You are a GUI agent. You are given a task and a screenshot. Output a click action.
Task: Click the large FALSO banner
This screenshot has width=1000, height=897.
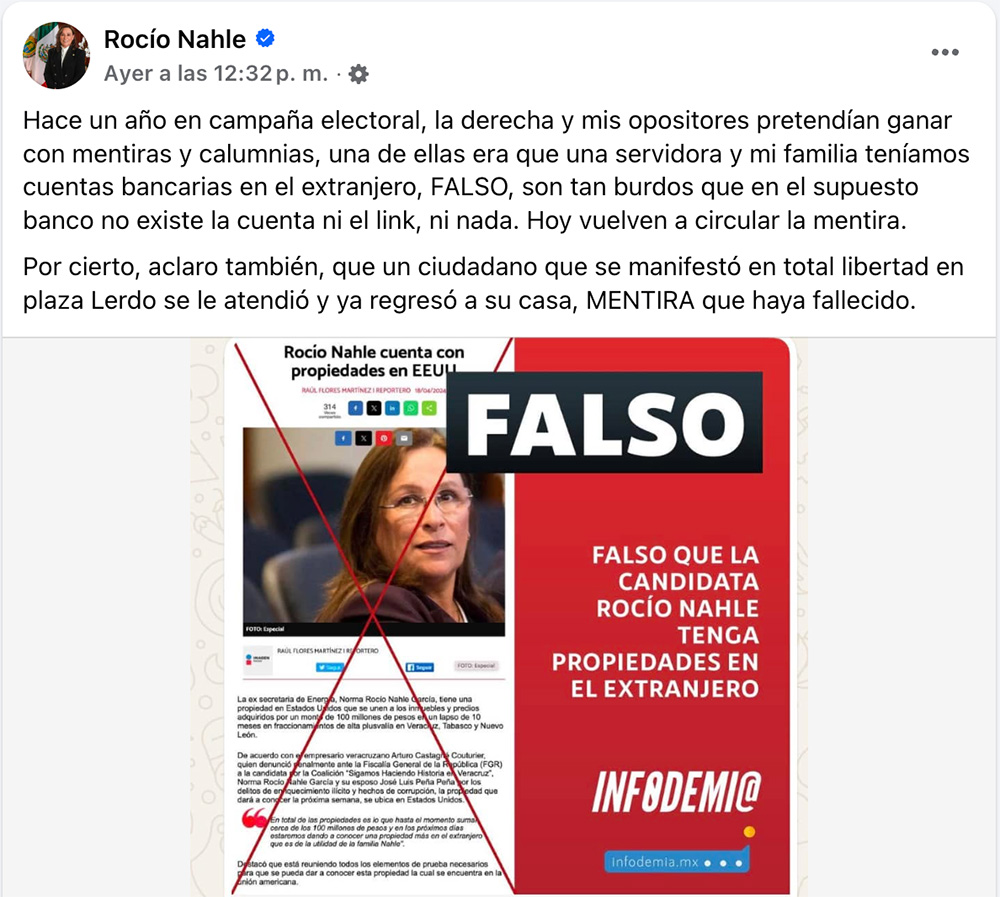click(x=605, y=423)
